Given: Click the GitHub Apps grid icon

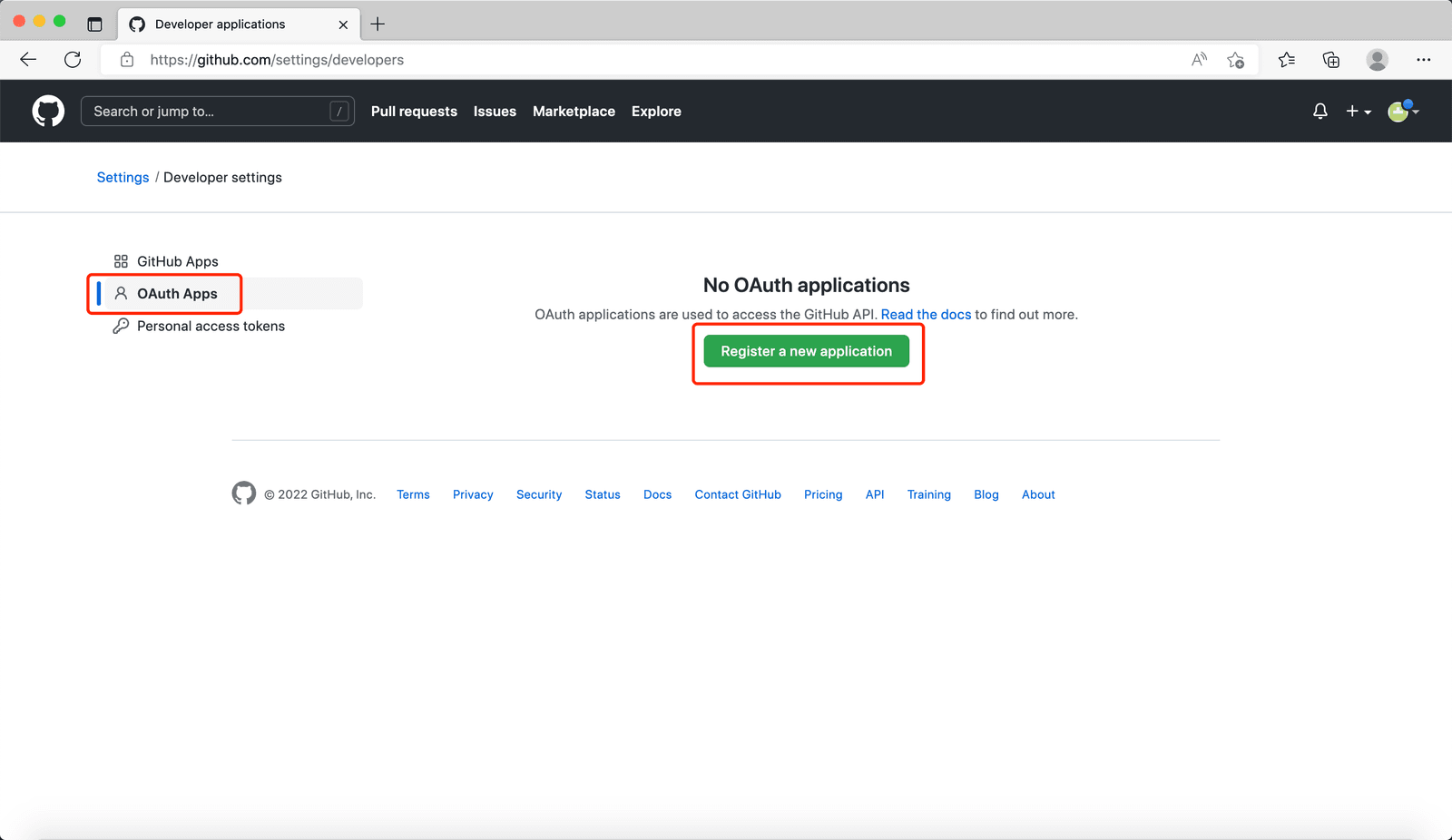Looking at the screenshot, I should (x=121, y=261).
